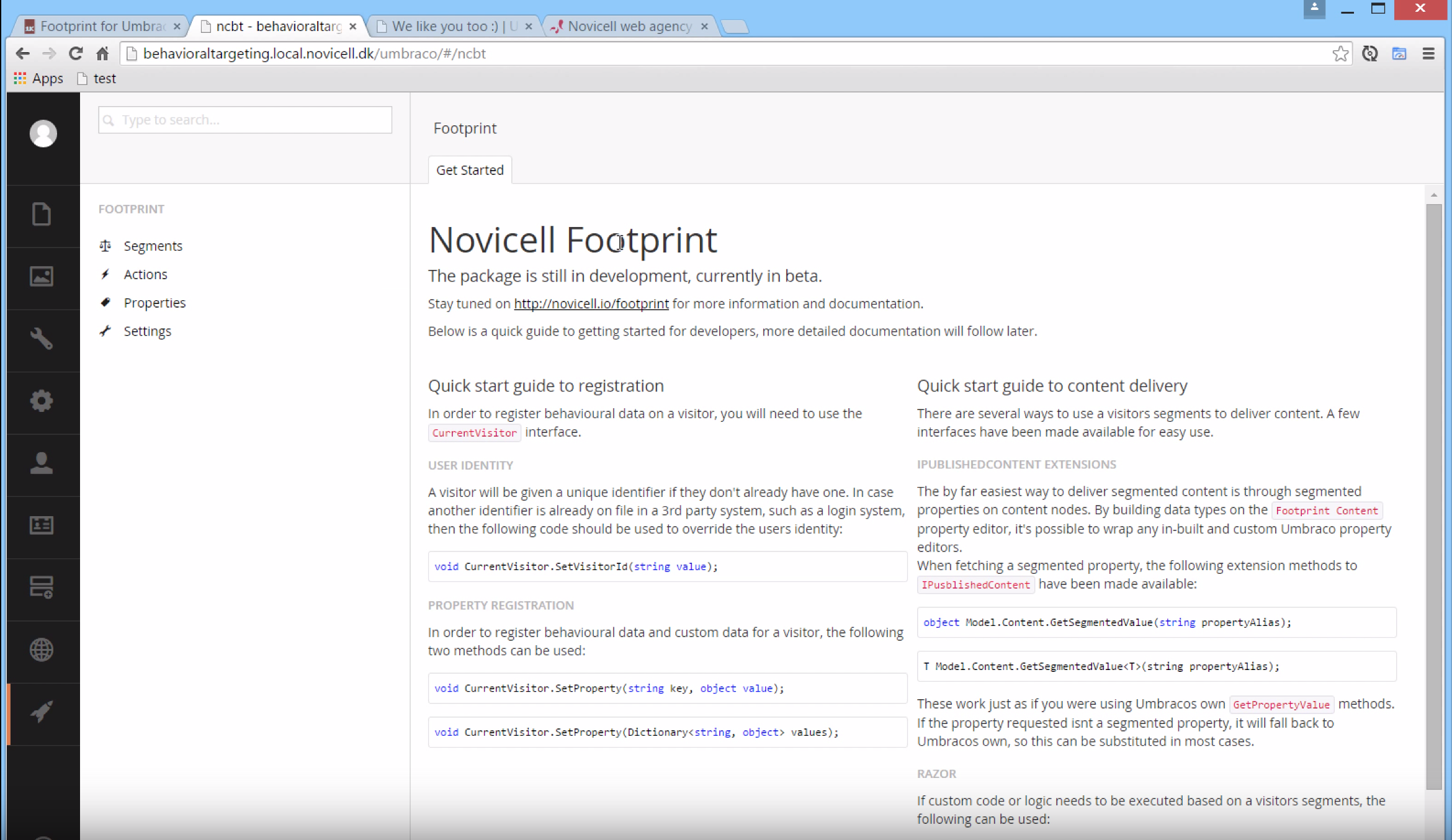The width and height of the screenshot is (1452, 840).
Task: Click the Settings wrench icon in tree
Action: click(105, 331)
